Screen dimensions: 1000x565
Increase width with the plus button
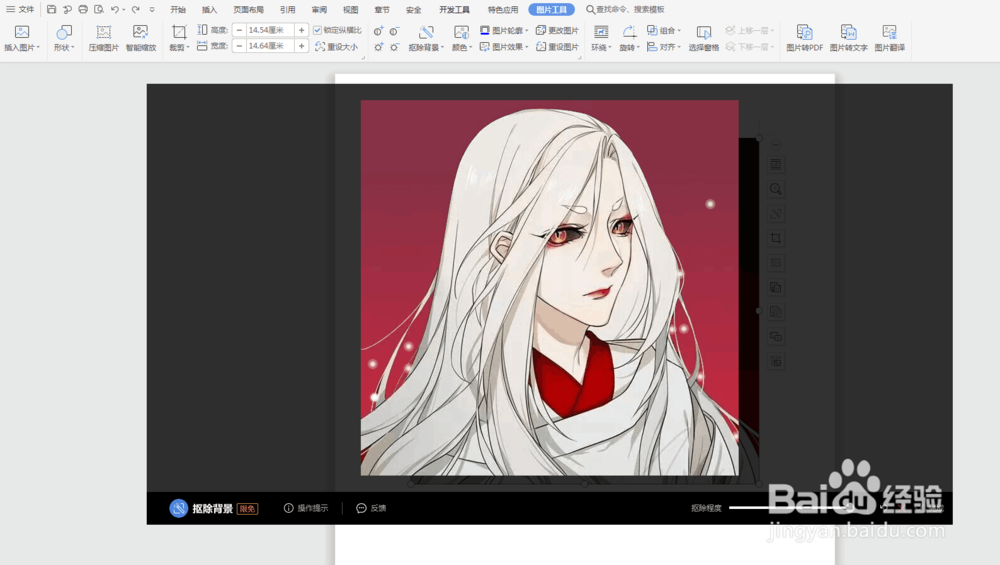coord(302,46)
